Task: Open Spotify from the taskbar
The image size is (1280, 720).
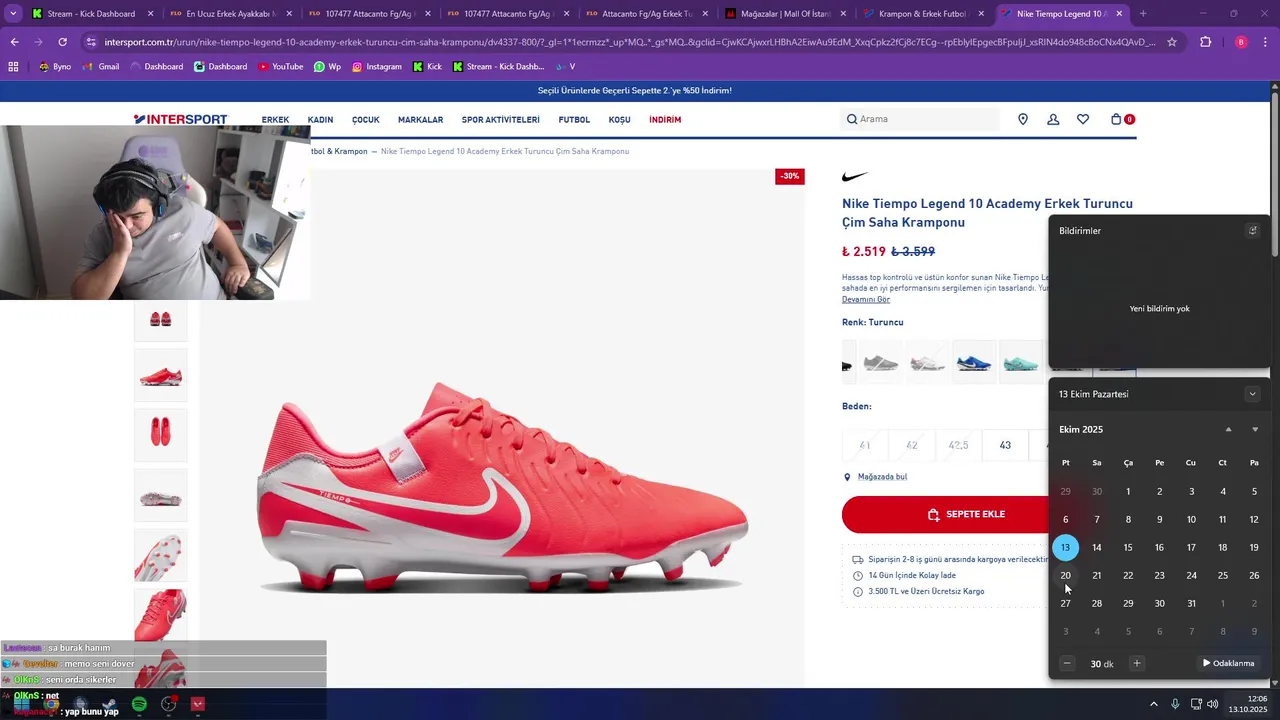Action: click(x=139, y=704)
